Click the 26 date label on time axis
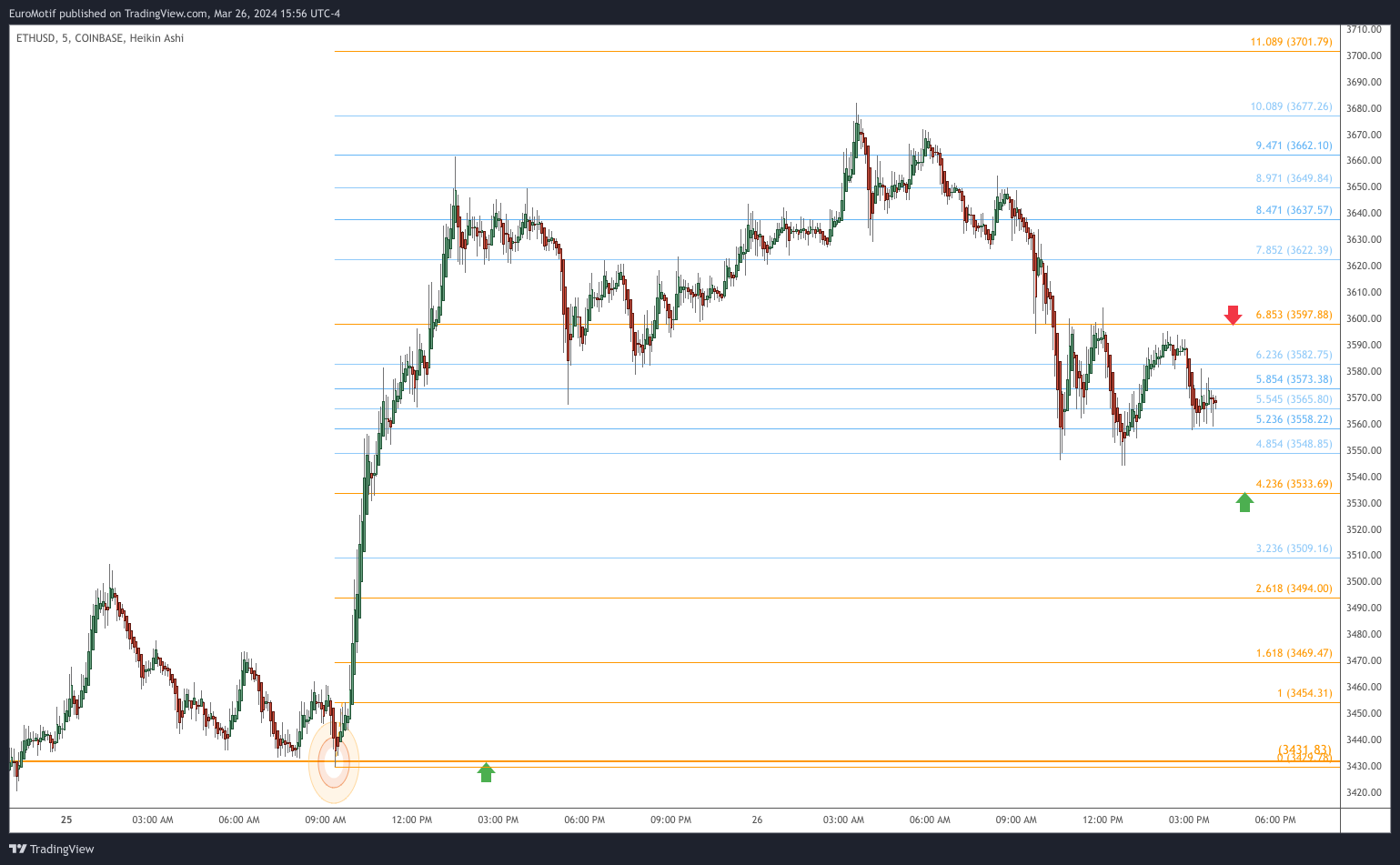Screen dimensions: 1400x865 coord(758,820)
